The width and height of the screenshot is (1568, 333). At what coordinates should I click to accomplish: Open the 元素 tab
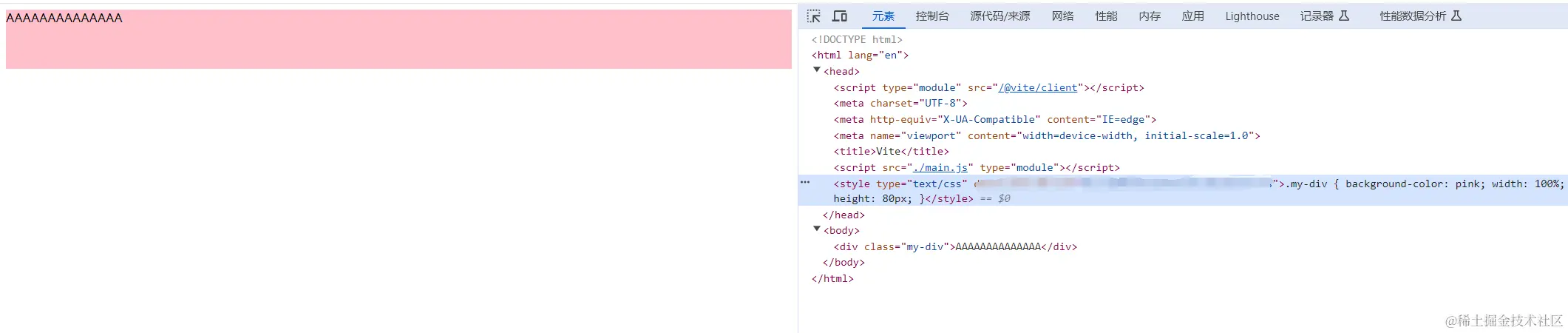pyautogui.click(x=883, y=16)
